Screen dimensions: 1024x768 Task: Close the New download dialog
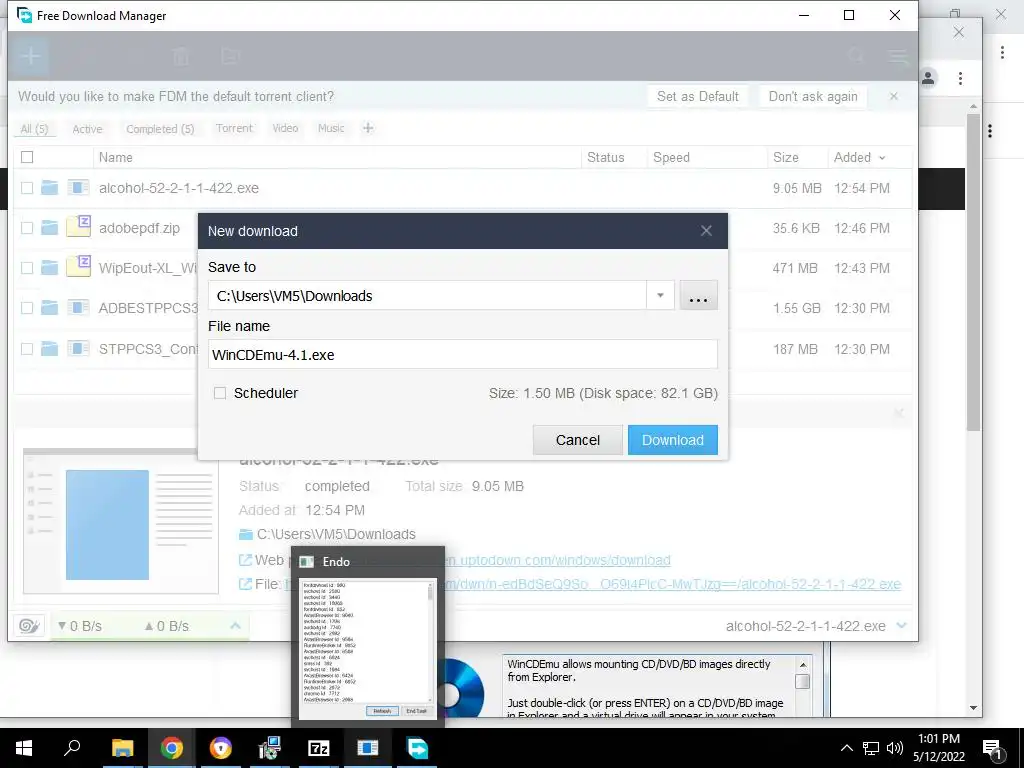706,231
